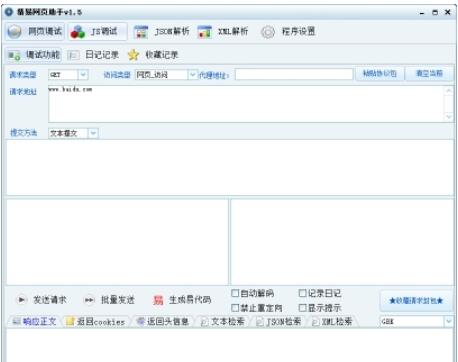This screenshot has height=362, width=458.
Task: Open the 网页调试 tab with the globe icon
Action: (35, 32)
